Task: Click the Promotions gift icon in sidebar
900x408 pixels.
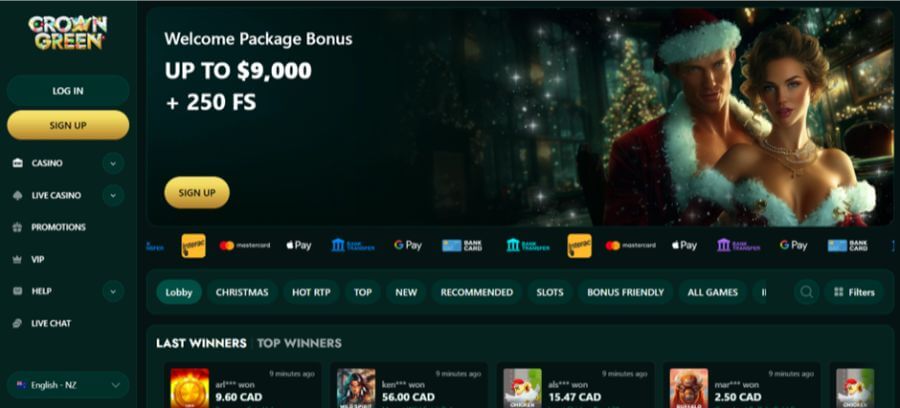Action: [x=17, y=227]
